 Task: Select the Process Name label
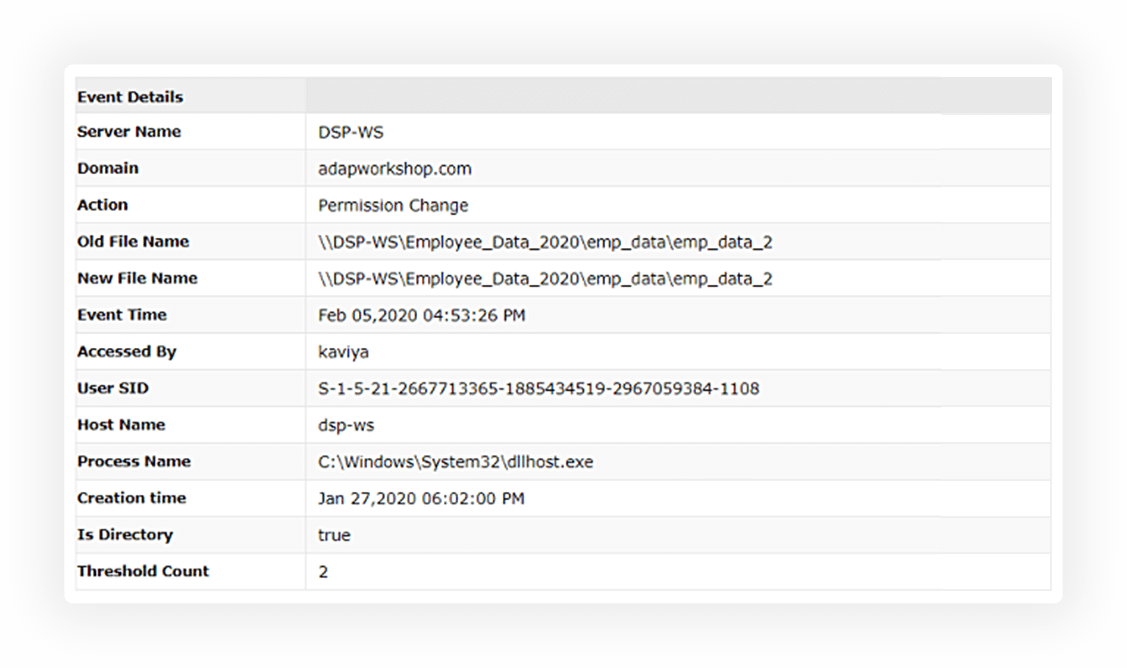(x=134, y=462)
